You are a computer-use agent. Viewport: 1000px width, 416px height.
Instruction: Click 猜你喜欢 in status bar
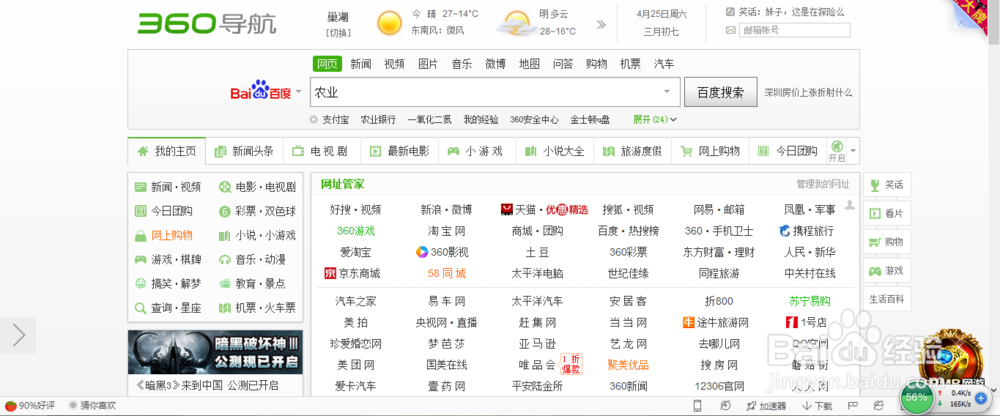tap(92, 405)
